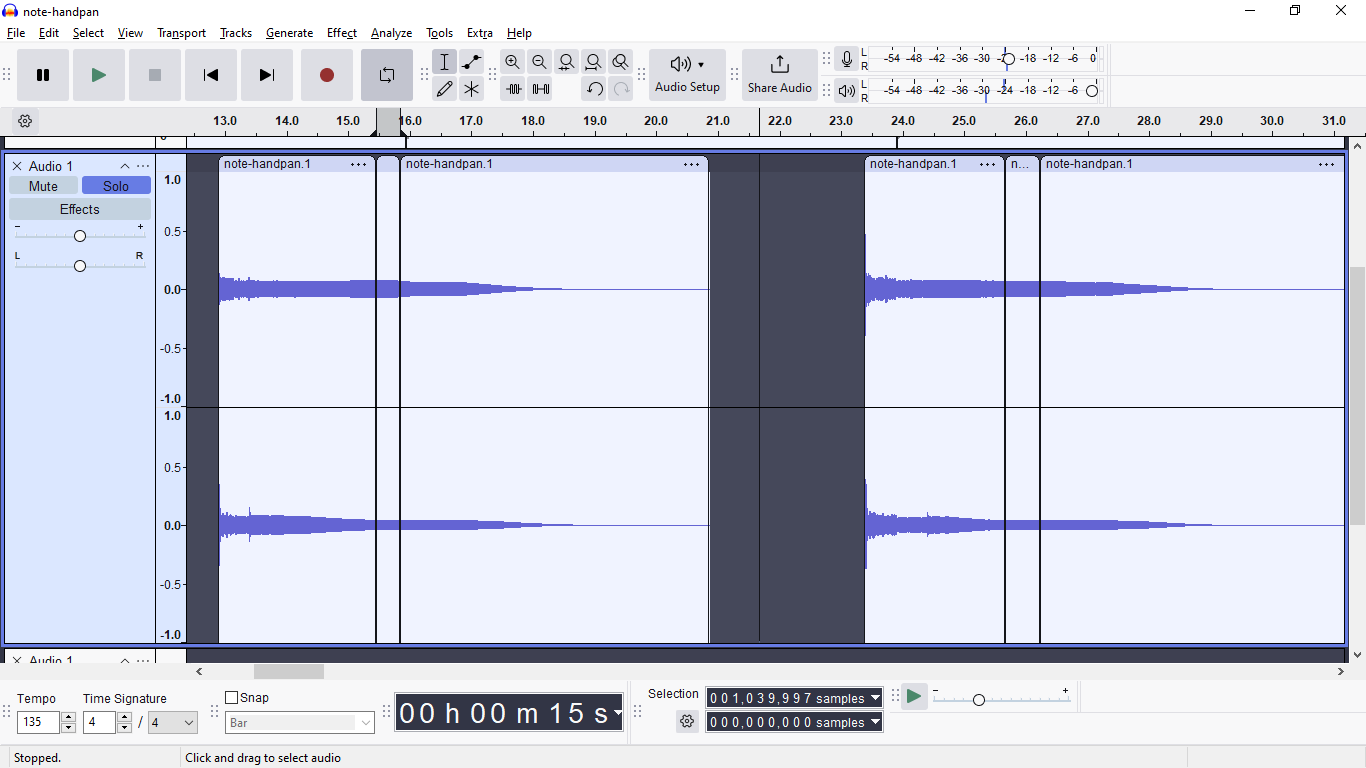The image size is (1366, 768).
Task: Open the Analyze menu
Action: [x=391, y=33]
